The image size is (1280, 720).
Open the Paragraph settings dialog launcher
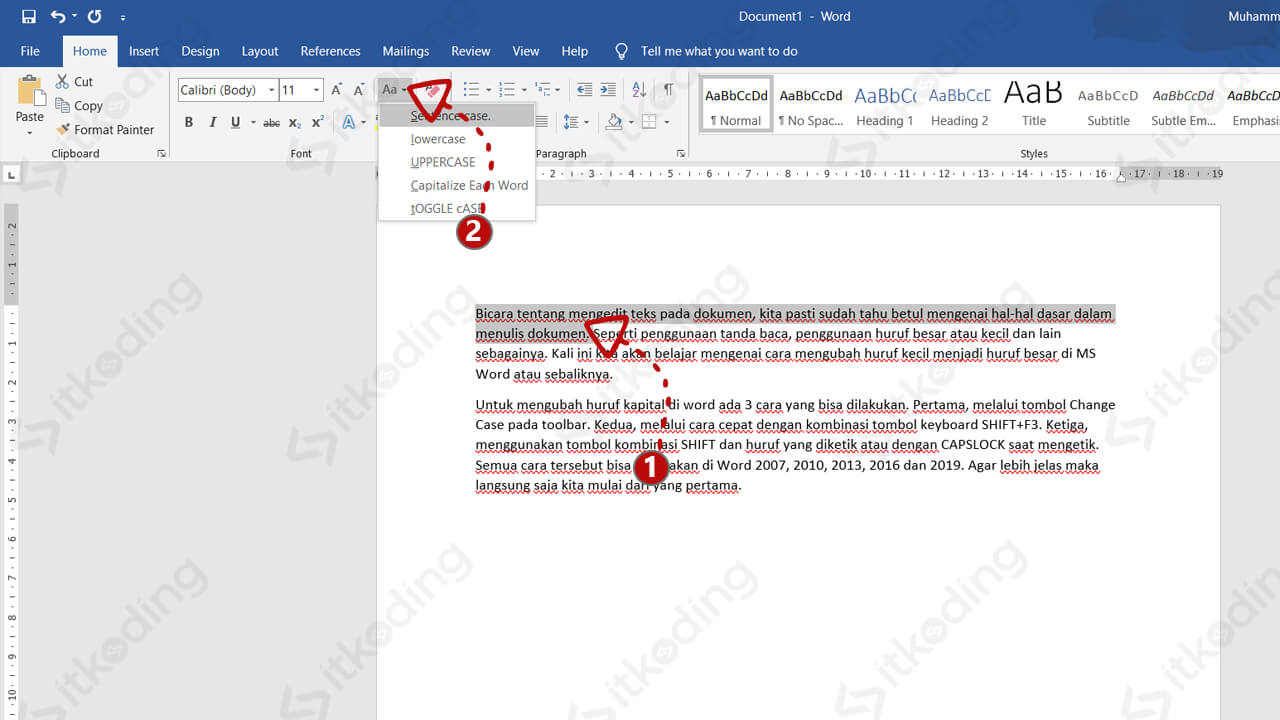coord(681,154)
